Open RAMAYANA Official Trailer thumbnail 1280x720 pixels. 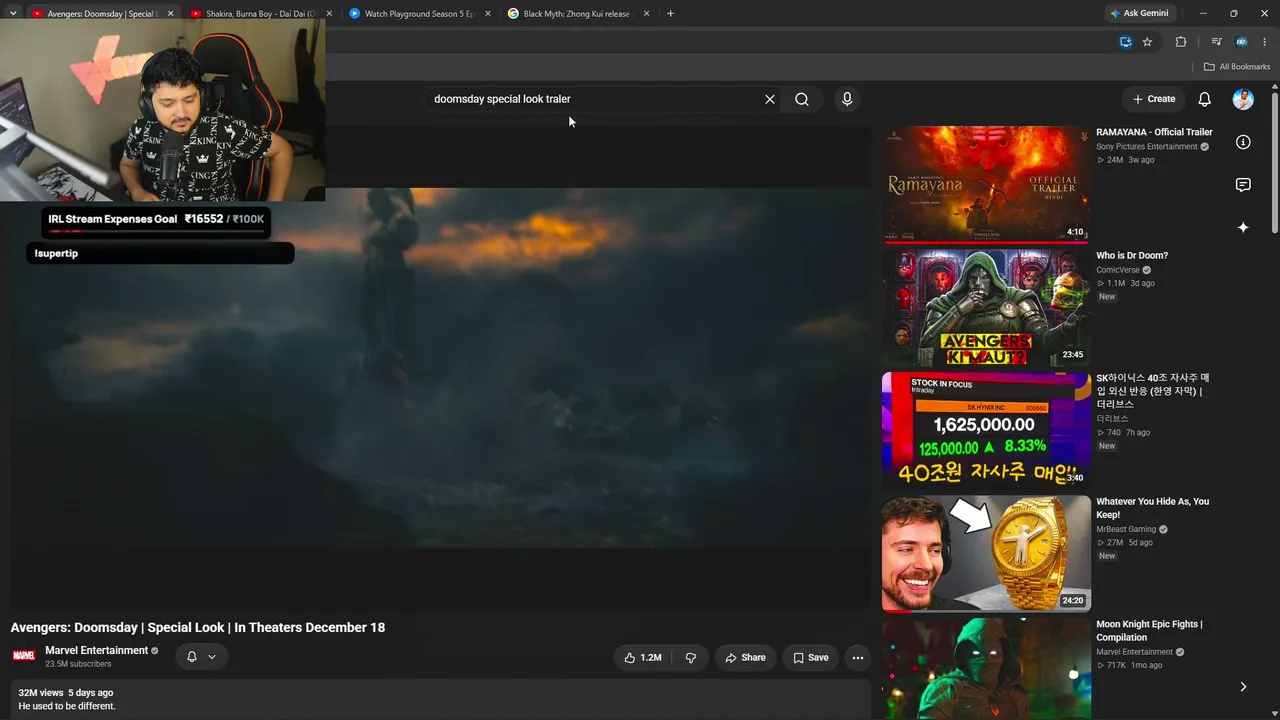(986, 184)
